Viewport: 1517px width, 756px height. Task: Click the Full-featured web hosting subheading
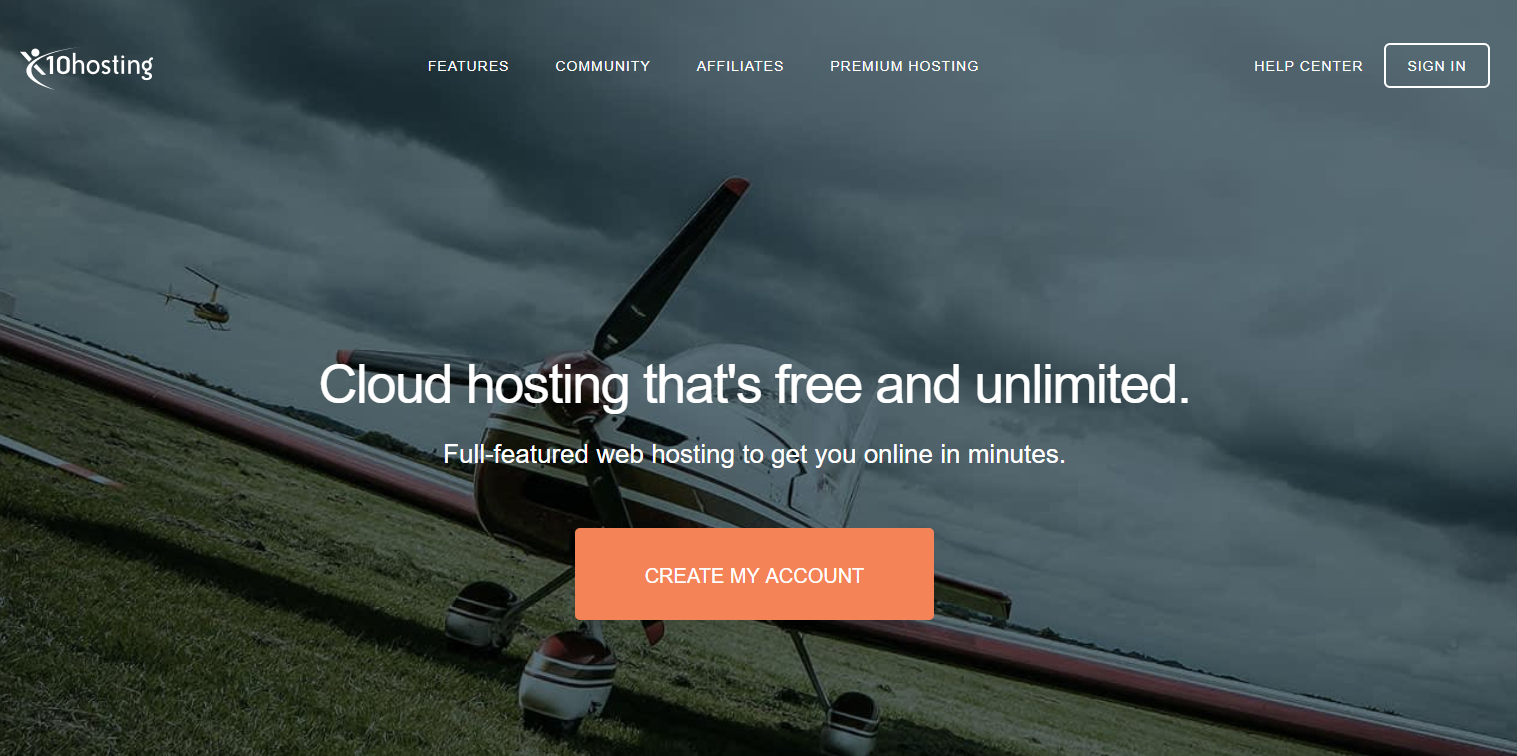[x=755, y=454]
